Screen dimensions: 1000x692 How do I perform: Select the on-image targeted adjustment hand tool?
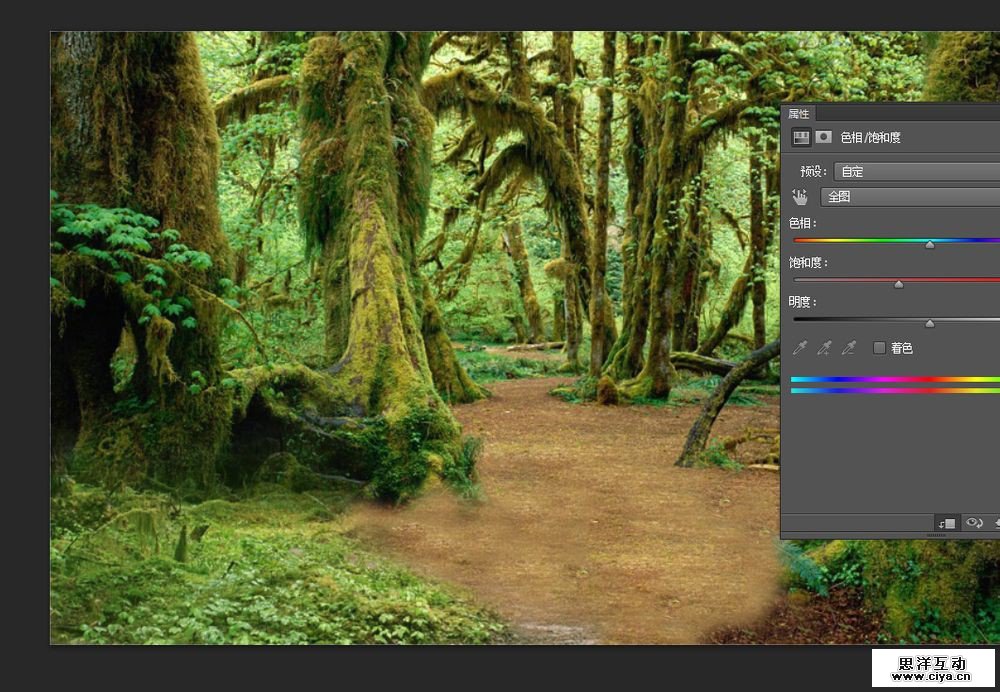point(800,197)
